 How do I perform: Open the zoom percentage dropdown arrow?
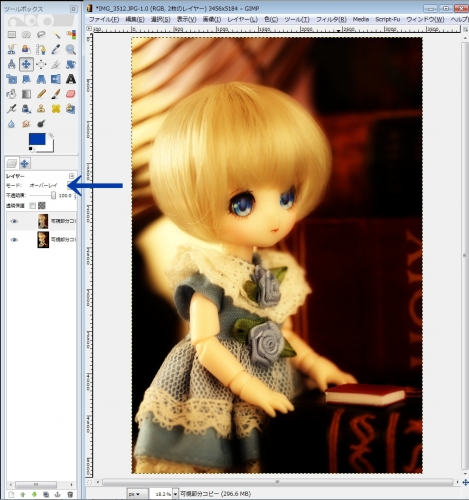tap(176, 494)
